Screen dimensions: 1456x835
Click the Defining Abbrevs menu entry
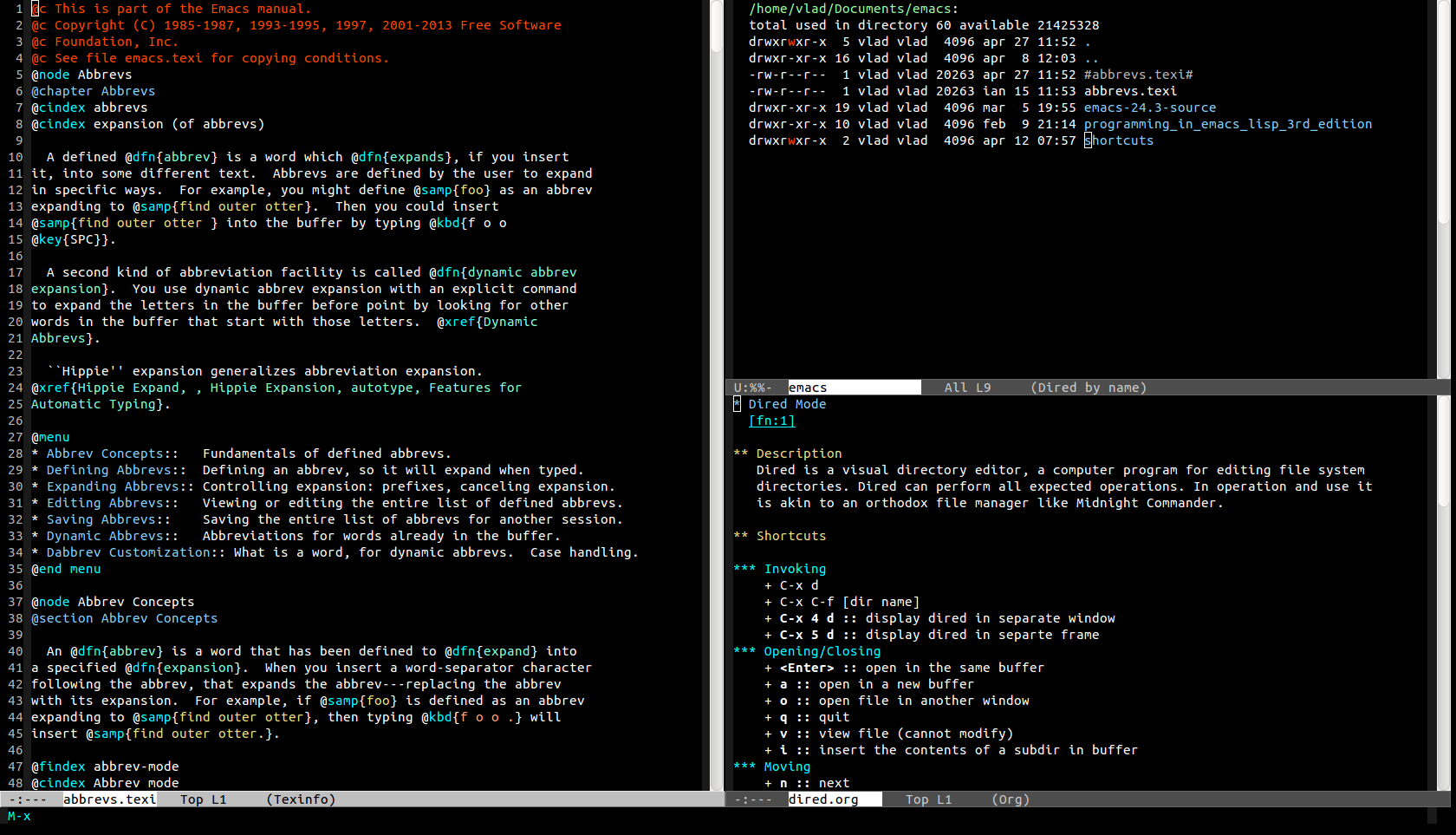coord(108,470)
